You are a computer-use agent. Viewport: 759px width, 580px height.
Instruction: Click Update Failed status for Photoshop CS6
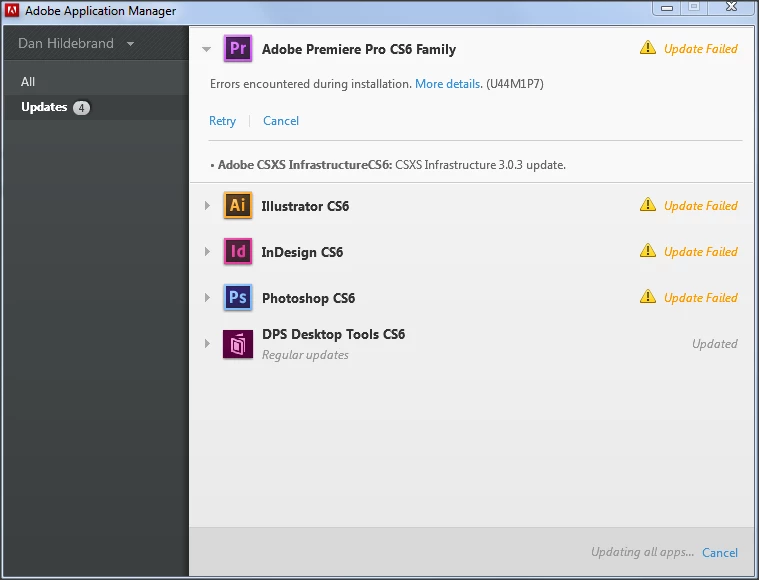click(700, 298)
